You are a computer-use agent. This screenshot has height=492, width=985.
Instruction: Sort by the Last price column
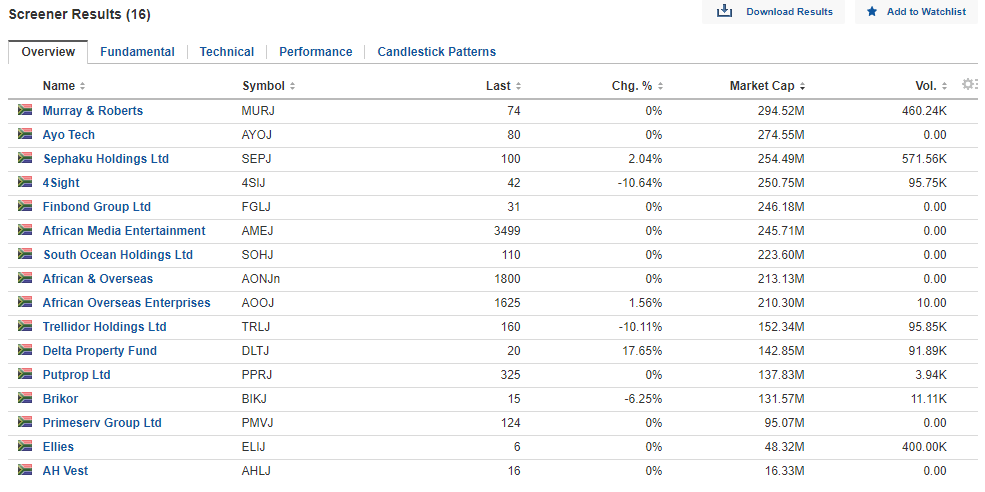(503, 86)
